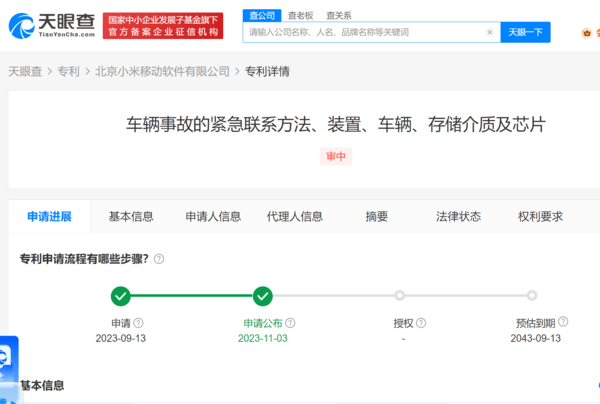This screenshot has height=404, width=600.
Task: Click the help icon next to 申请
Action: (x=138, y=323)
